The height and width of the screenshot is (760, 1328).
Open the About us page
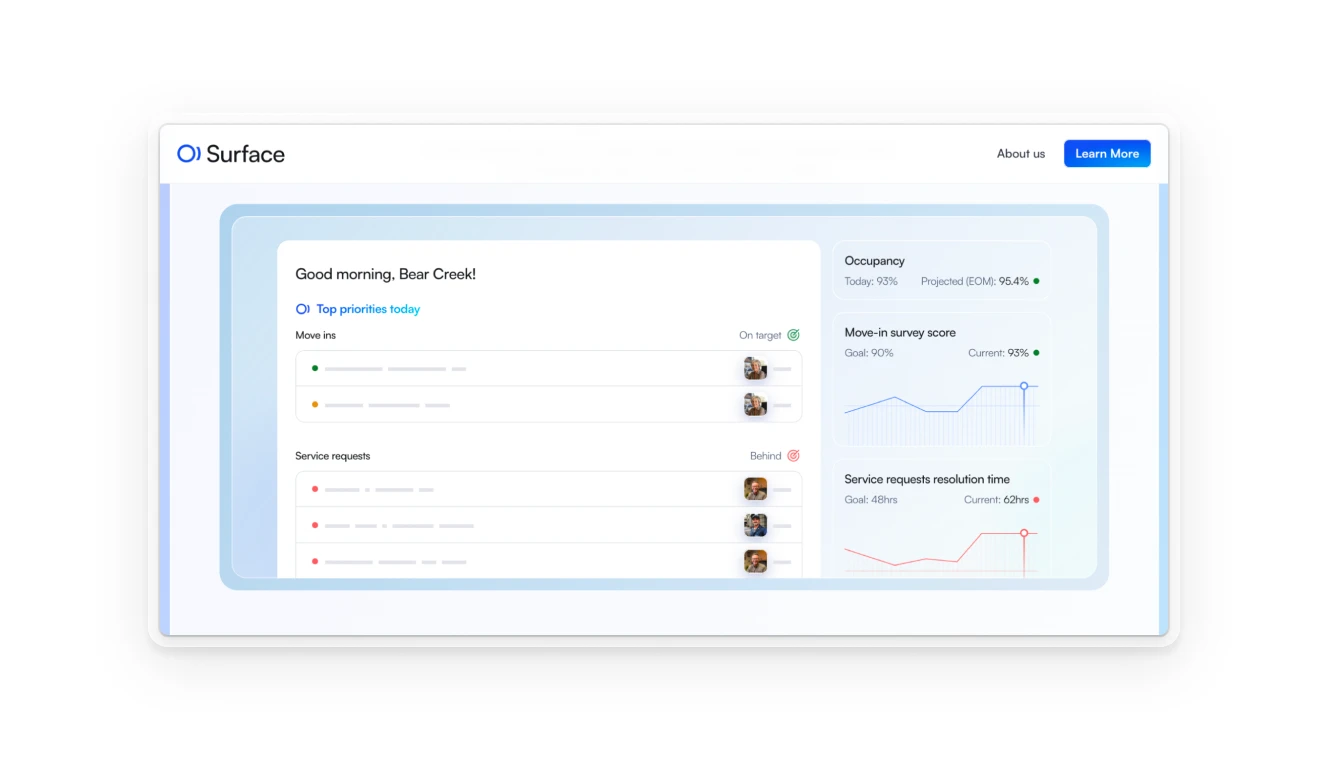(1020, 153)
